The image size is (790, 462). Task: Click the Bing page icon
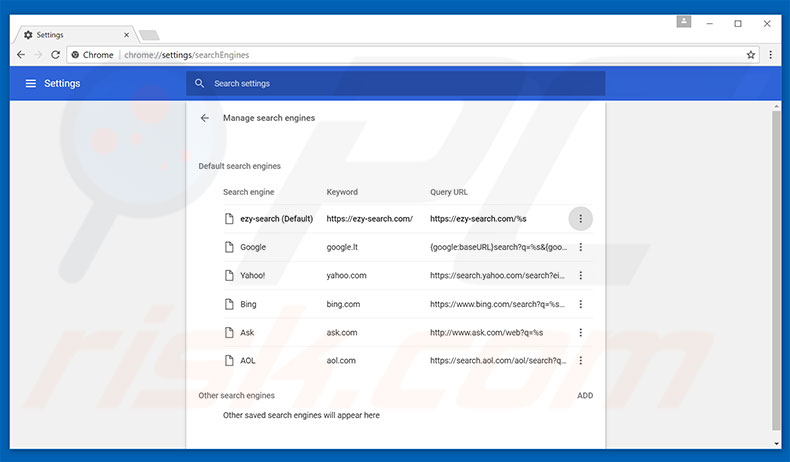tap(229, 304)
